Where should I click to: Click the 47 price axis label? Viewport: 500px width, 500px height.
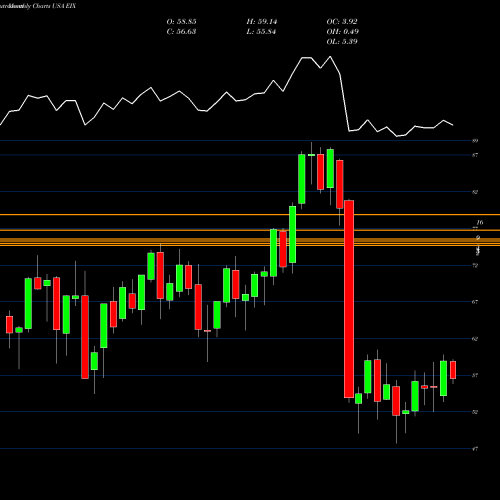[x=475, y=449]
